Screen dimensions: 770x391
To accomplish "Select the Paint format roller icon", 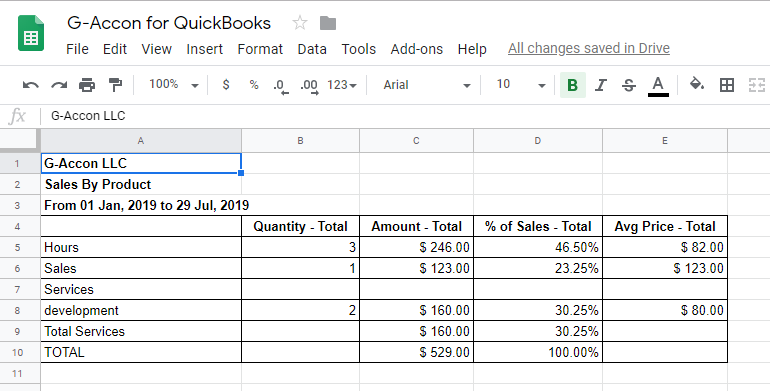I will [115, 85].
